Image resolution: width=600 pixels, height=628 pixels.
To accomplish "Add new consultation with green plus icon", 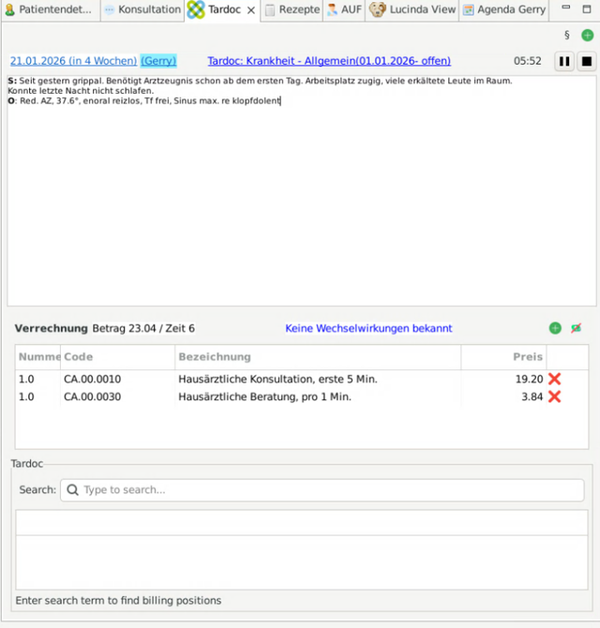I will (587, 35).
